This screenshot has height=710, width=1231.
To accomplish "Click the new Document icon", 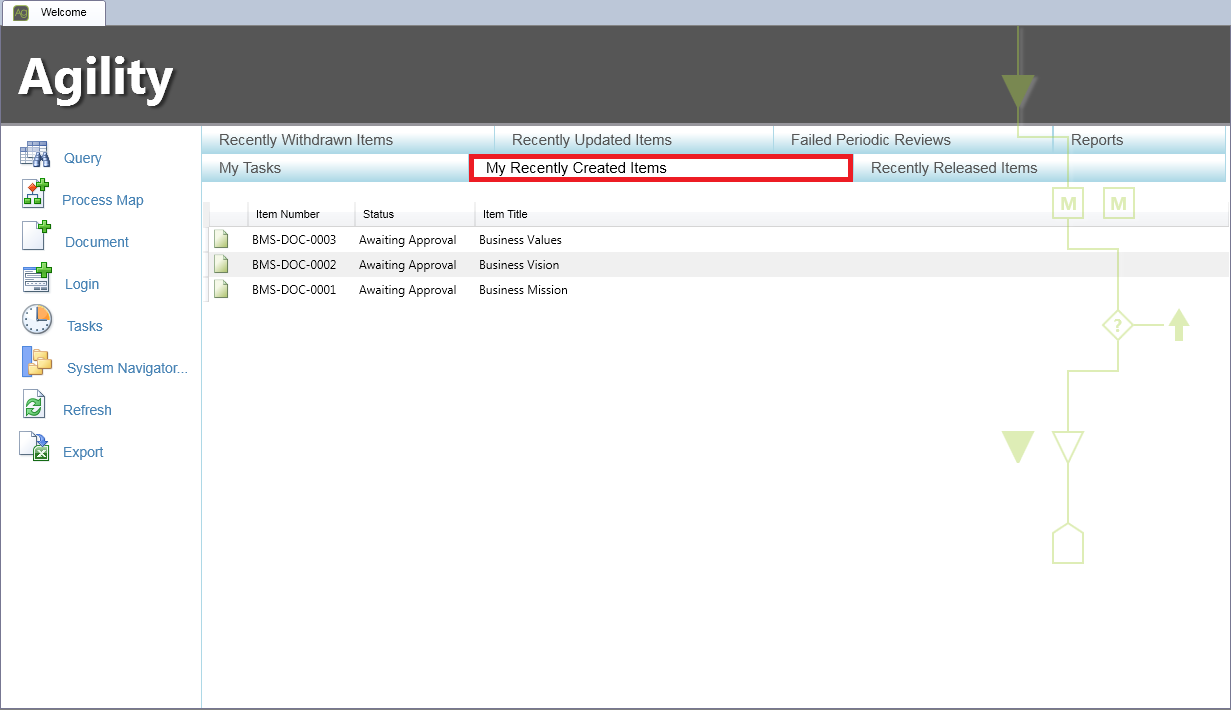I will pos(36,236).
